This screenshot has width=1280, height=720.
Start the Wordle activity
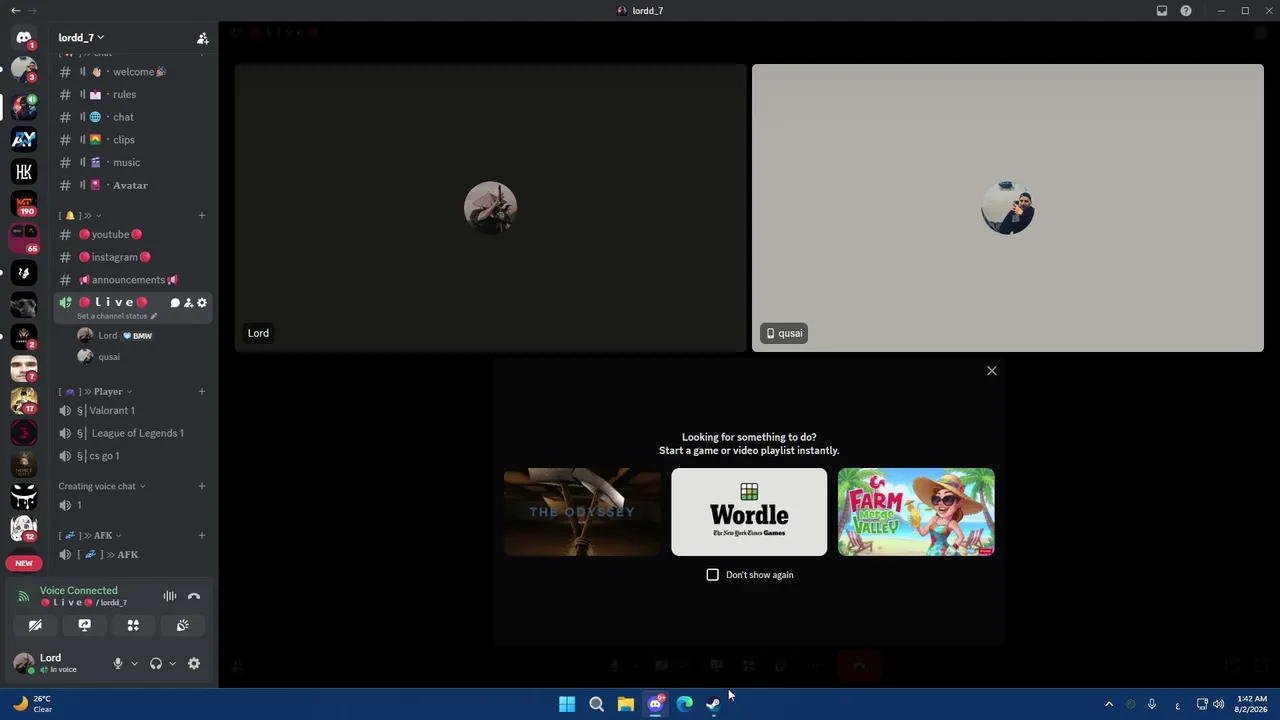(x=749, y=512)
